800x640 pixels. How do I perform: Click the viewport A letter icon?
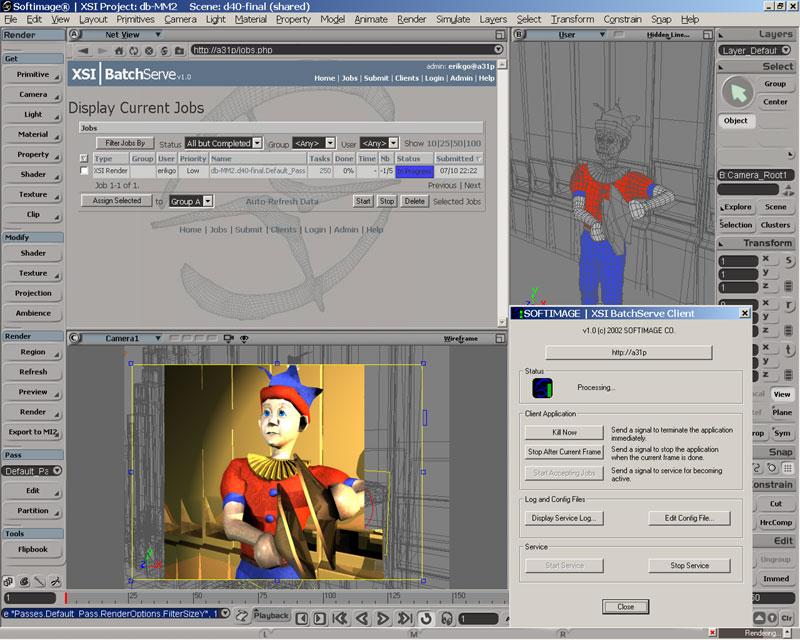click(74, 34)
